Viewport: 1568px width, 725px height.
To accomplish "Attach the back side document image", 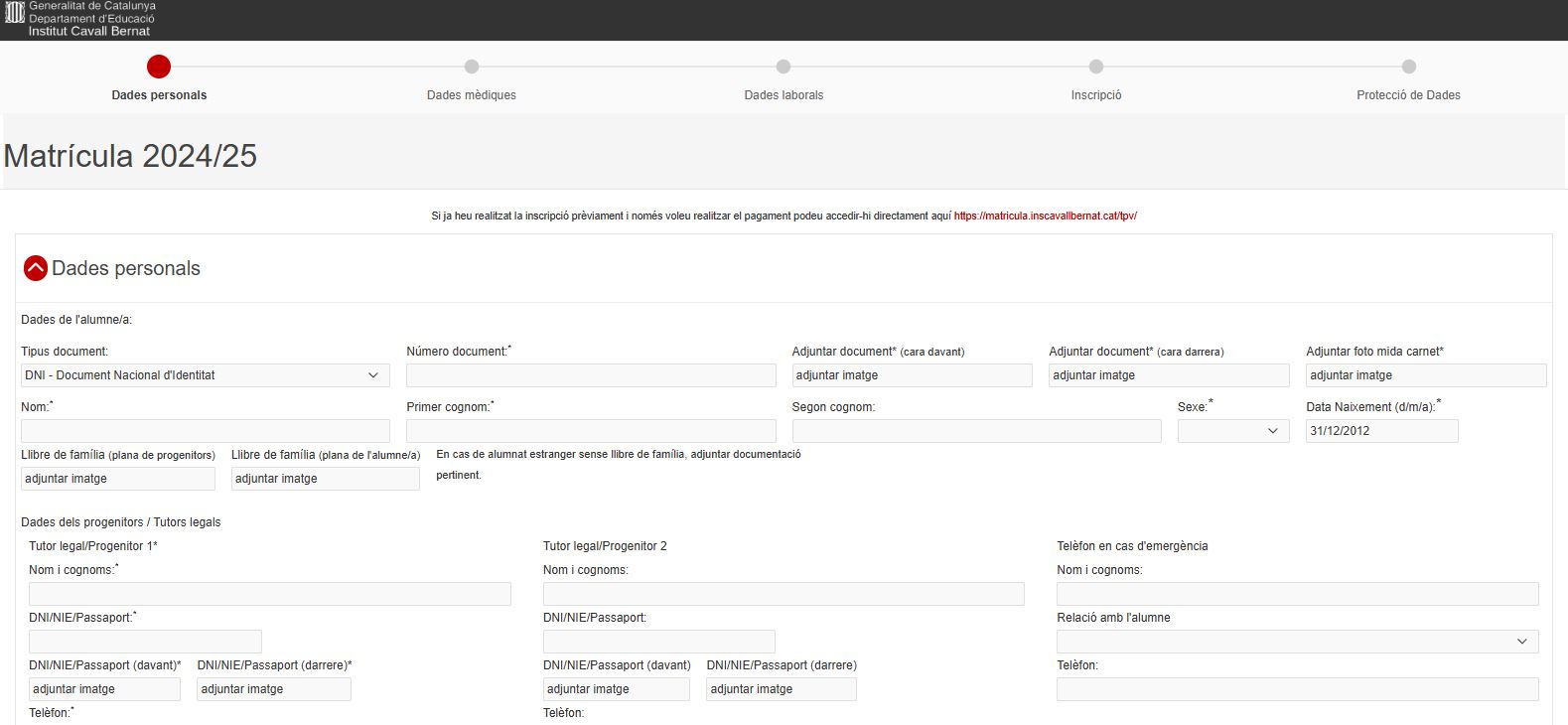I will point(1168,375).
